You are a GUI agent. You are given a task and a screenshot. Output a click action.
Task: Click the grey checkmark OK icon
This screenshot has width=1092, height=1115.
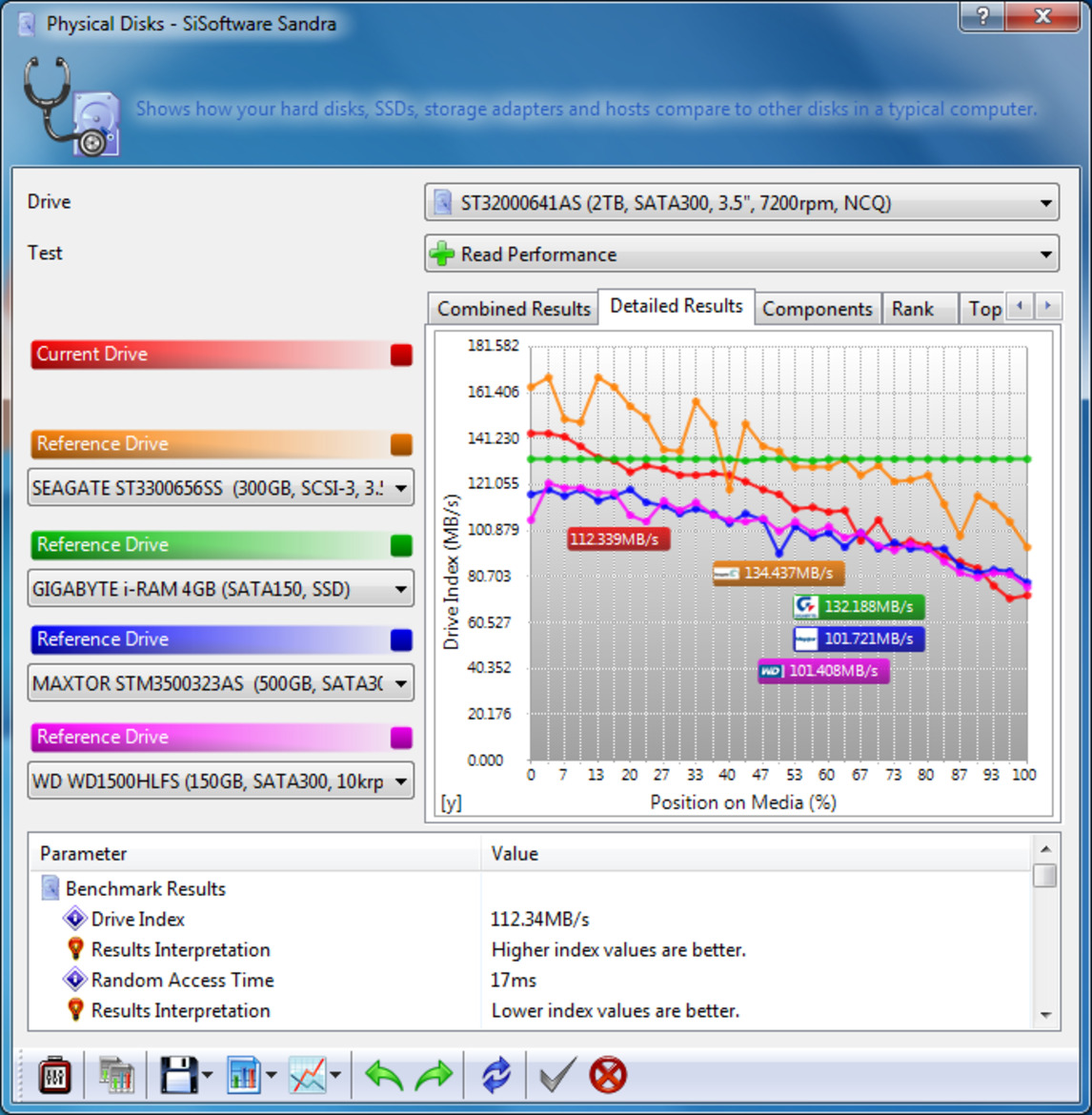tap(556, 1075)
